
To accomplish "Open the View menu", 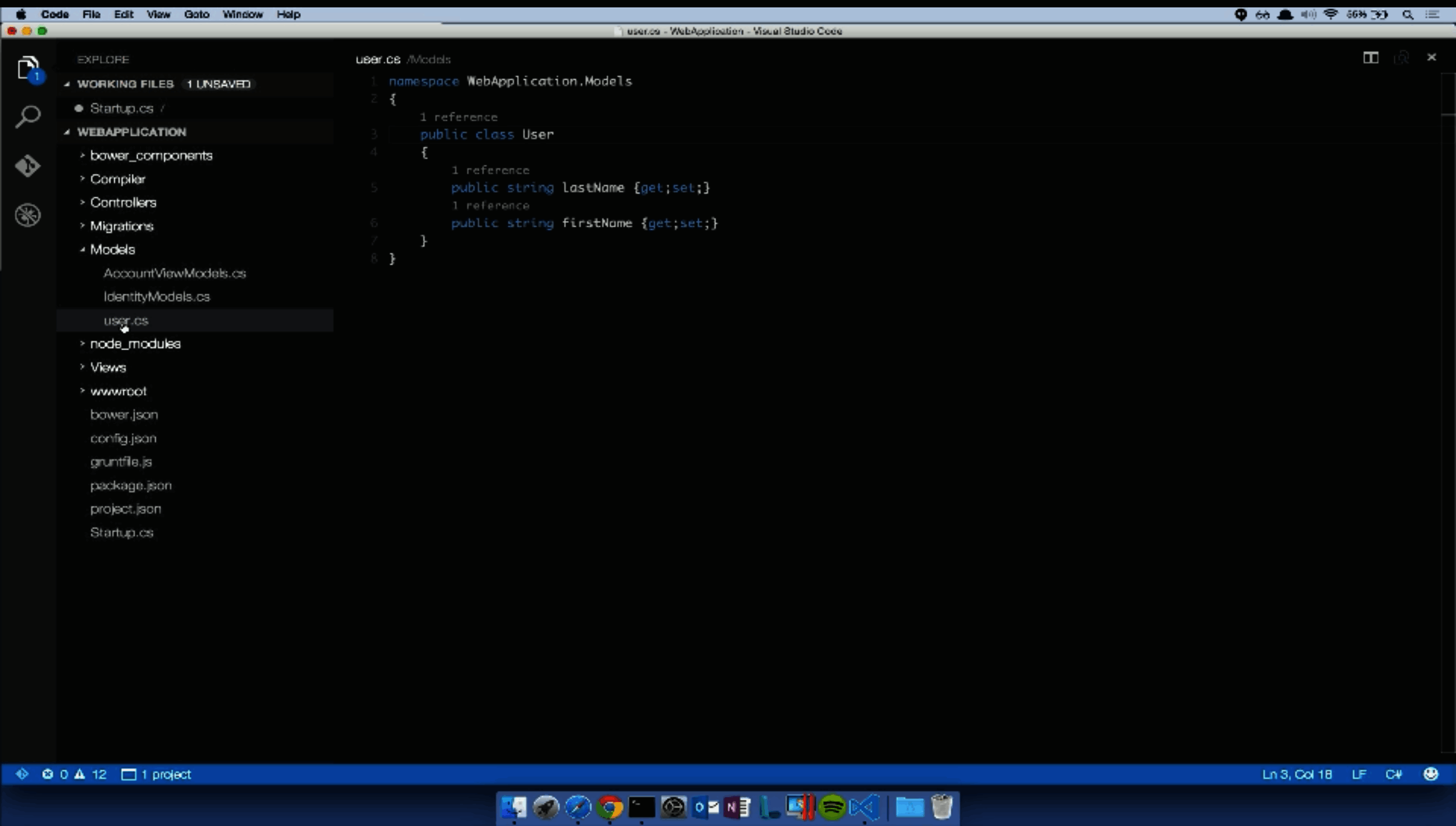I will click(158, 14).
